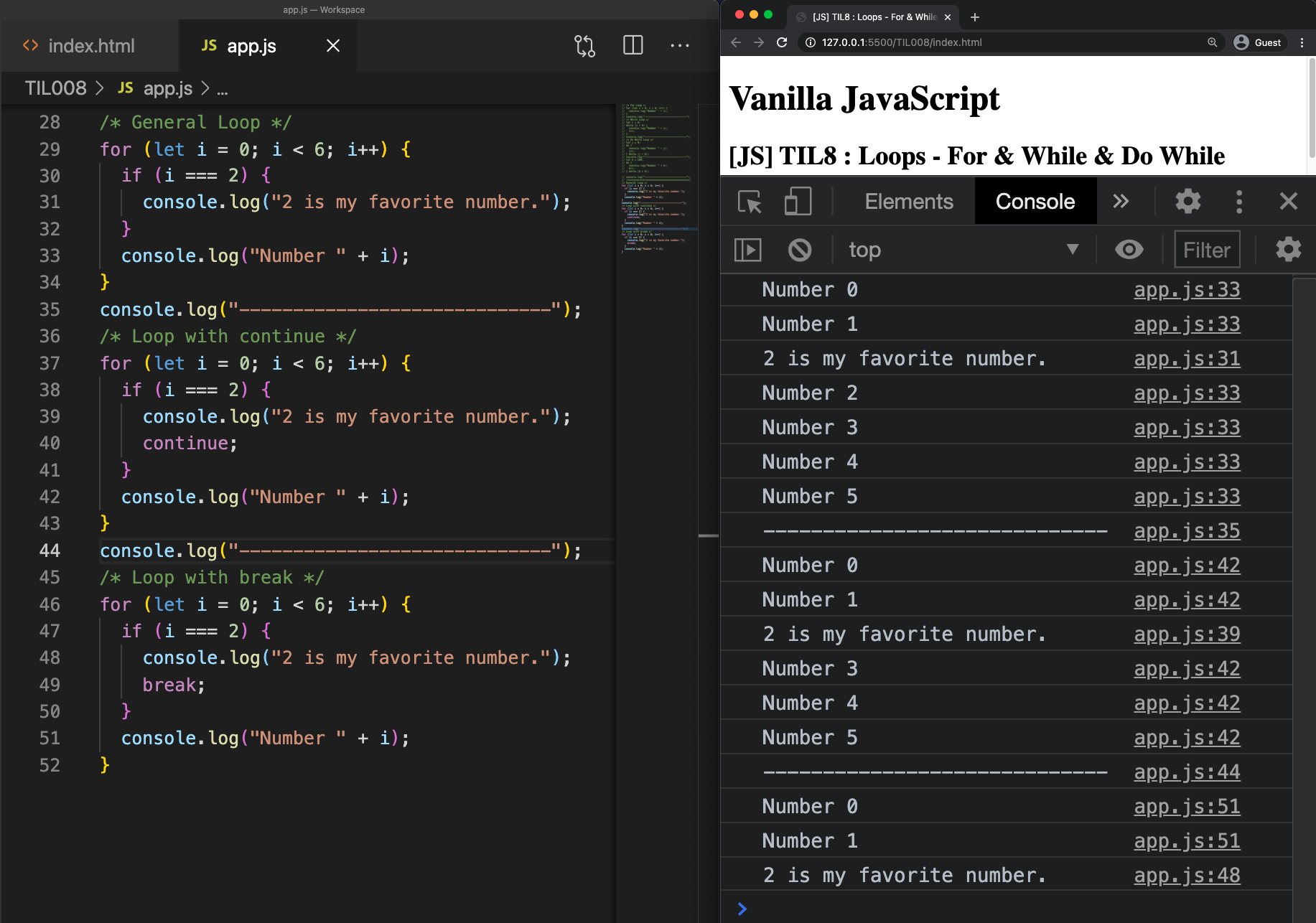Toggle the console sidebar
Screen dimensions: 1316x923
747,250
